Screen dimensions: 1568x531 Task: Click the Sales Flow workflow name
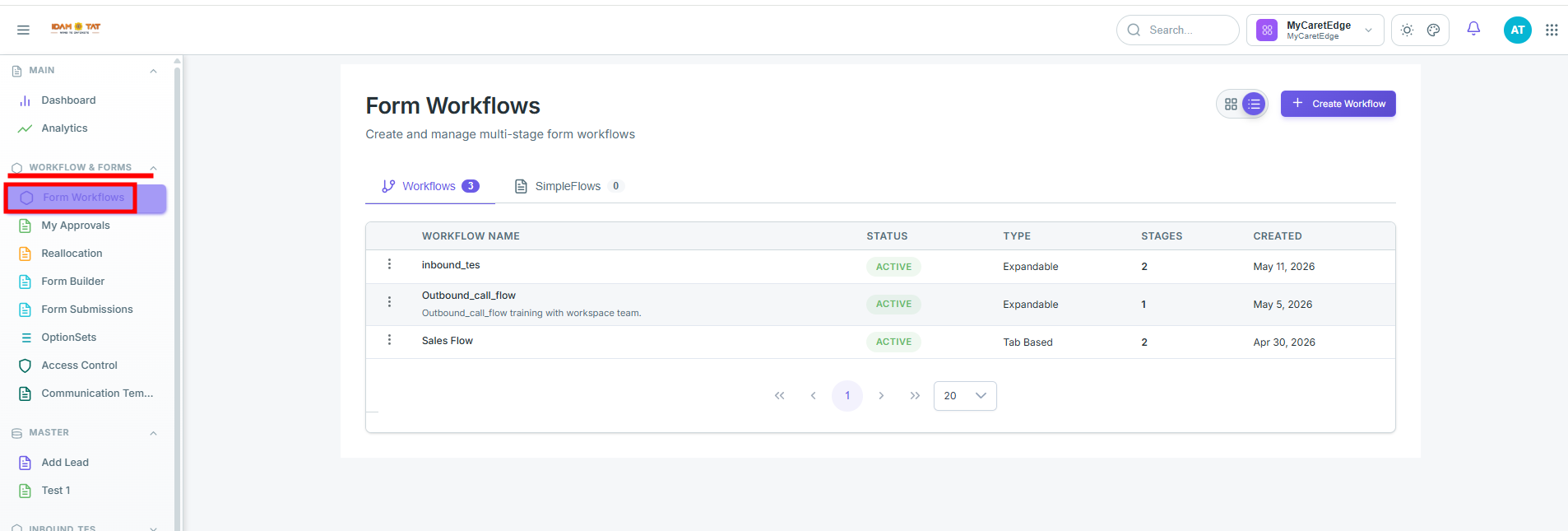click(x=448, y=341)
